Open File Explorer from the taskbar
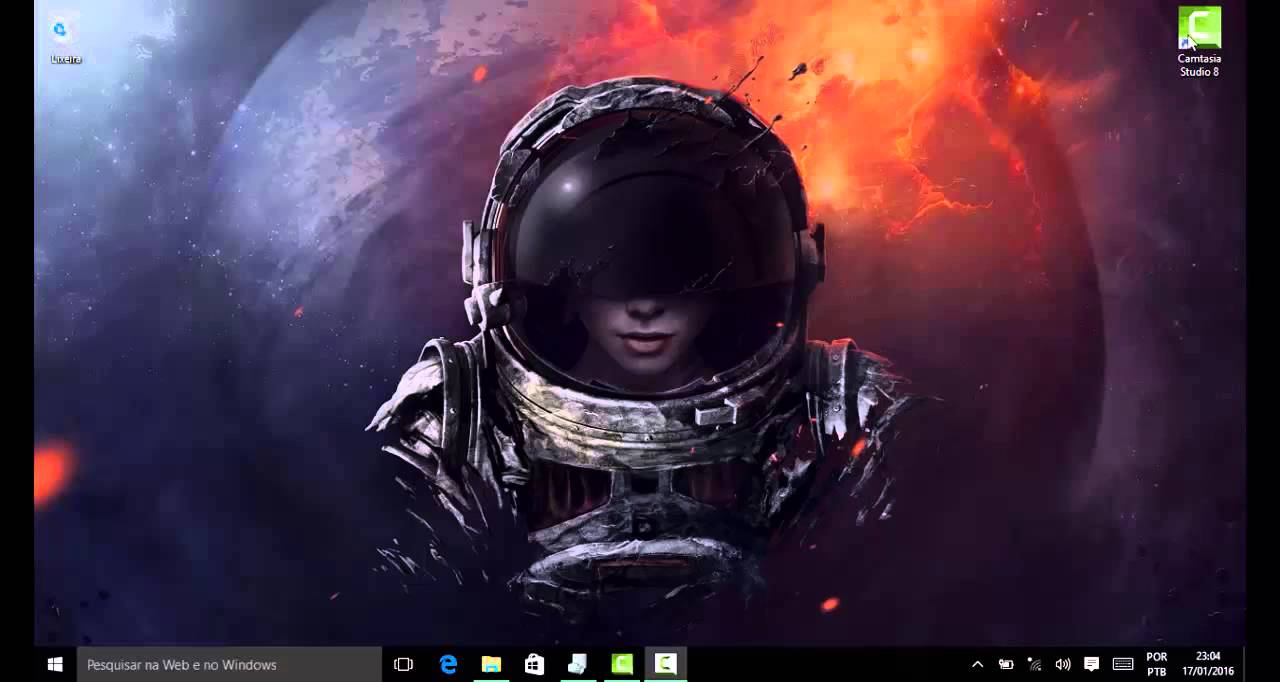This screenshot has width=1280, height=682. pyautogui.click(x=491, y=664)
